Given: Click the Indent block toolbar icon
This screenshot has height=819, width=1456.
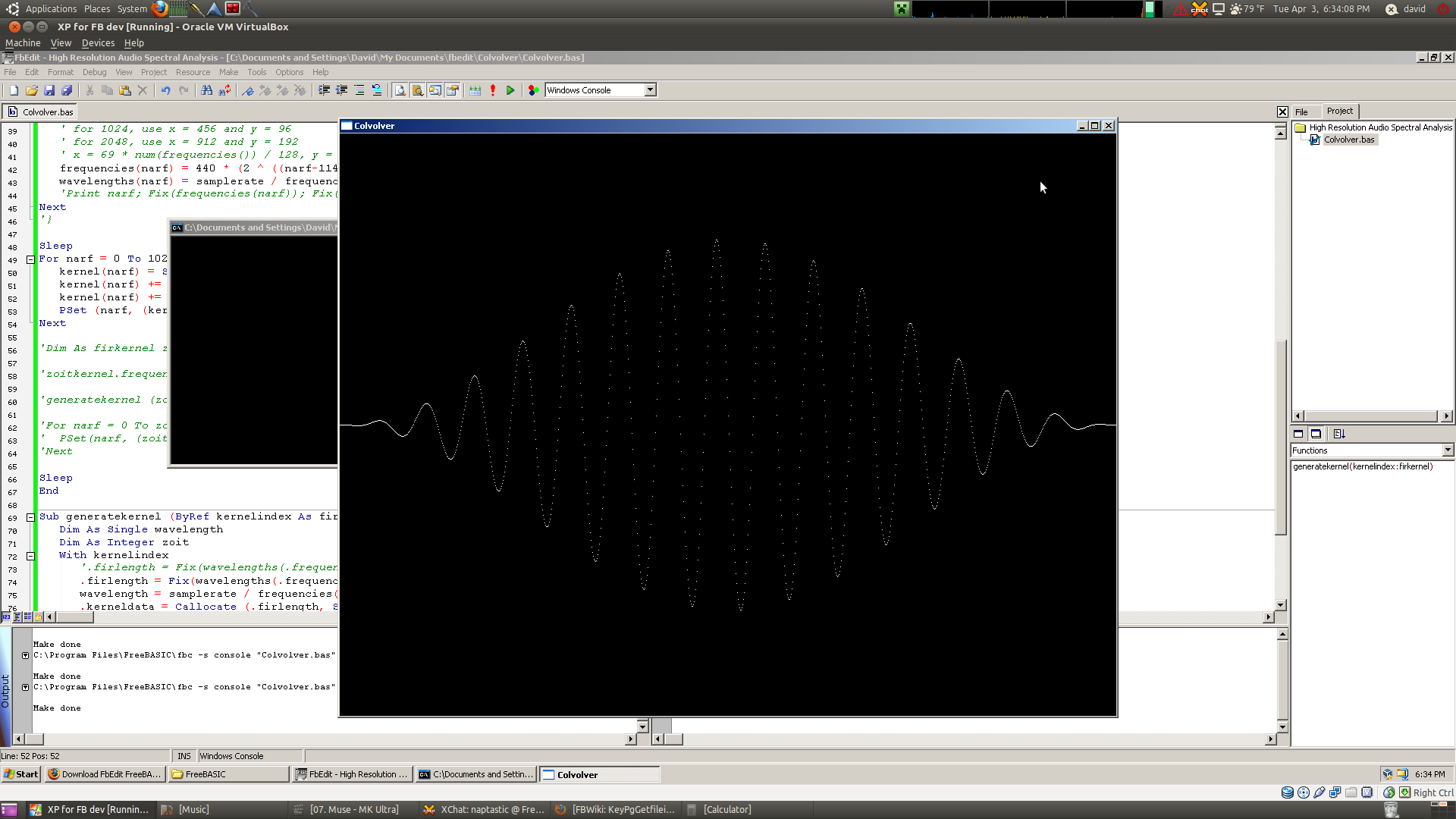Looking at the screenshot, I should 324,90.
